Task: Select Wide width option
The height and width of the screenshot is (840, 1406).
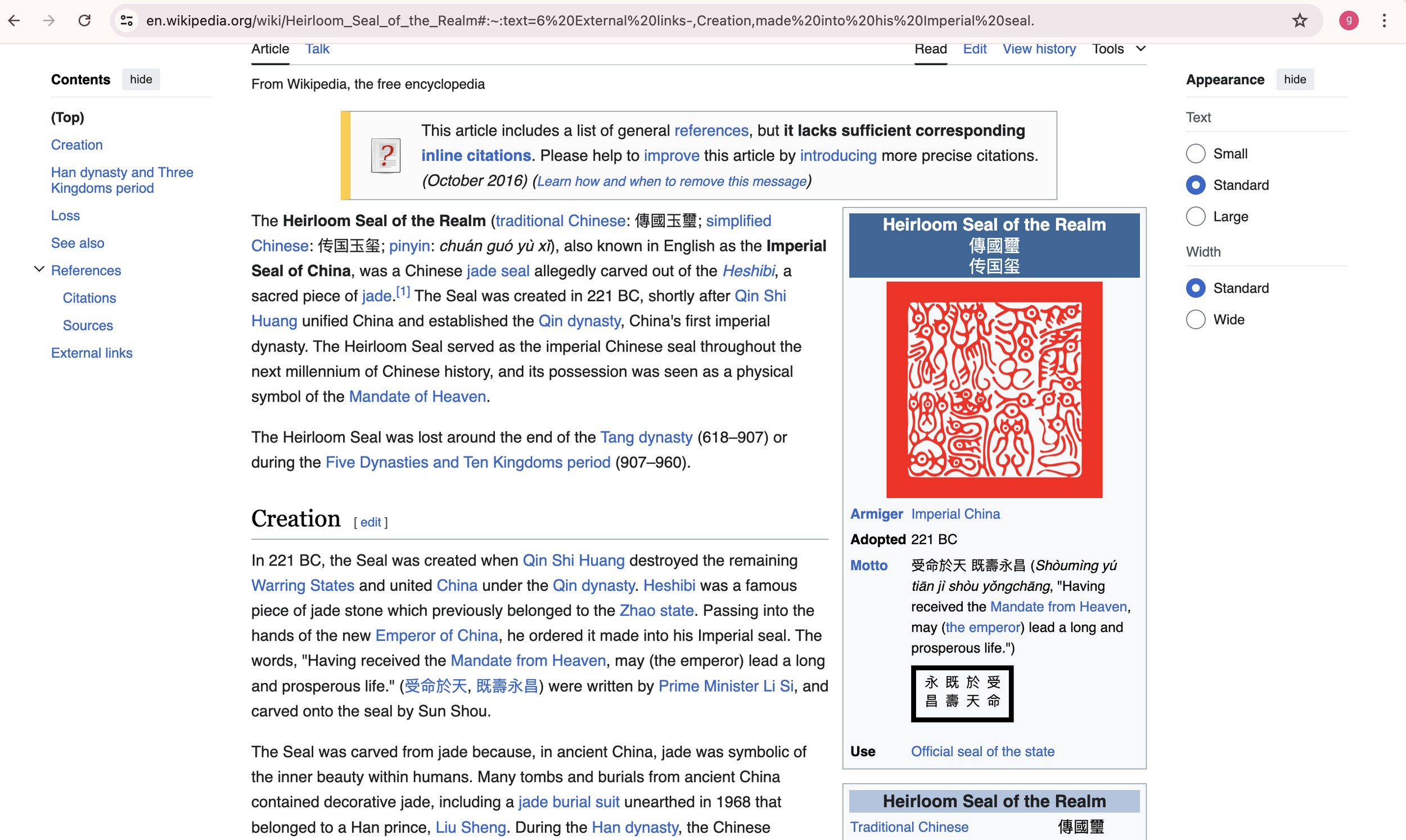Action: 1196,320
